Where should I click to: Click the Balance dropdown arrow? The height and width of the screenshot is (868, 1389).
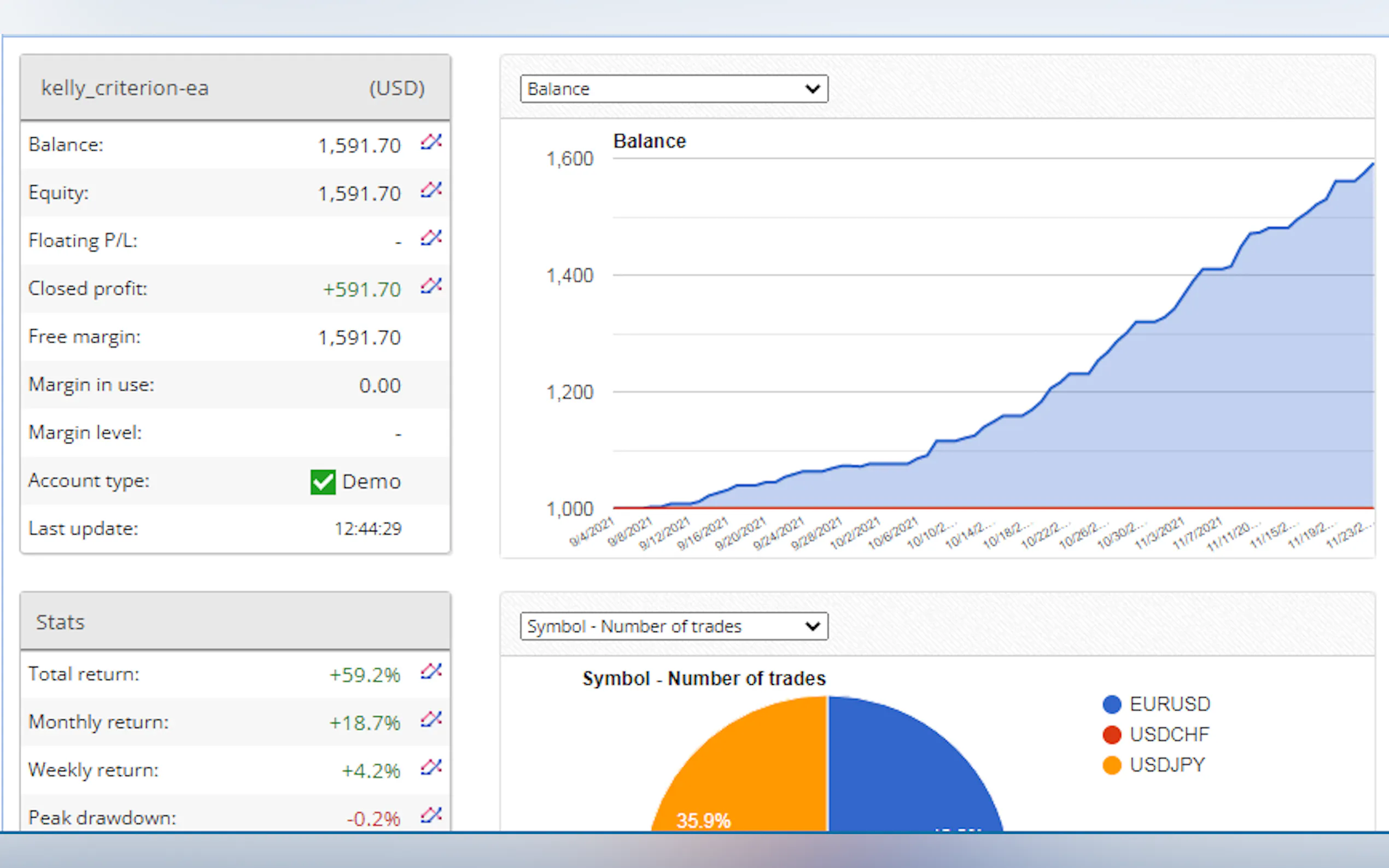(812, 89)
